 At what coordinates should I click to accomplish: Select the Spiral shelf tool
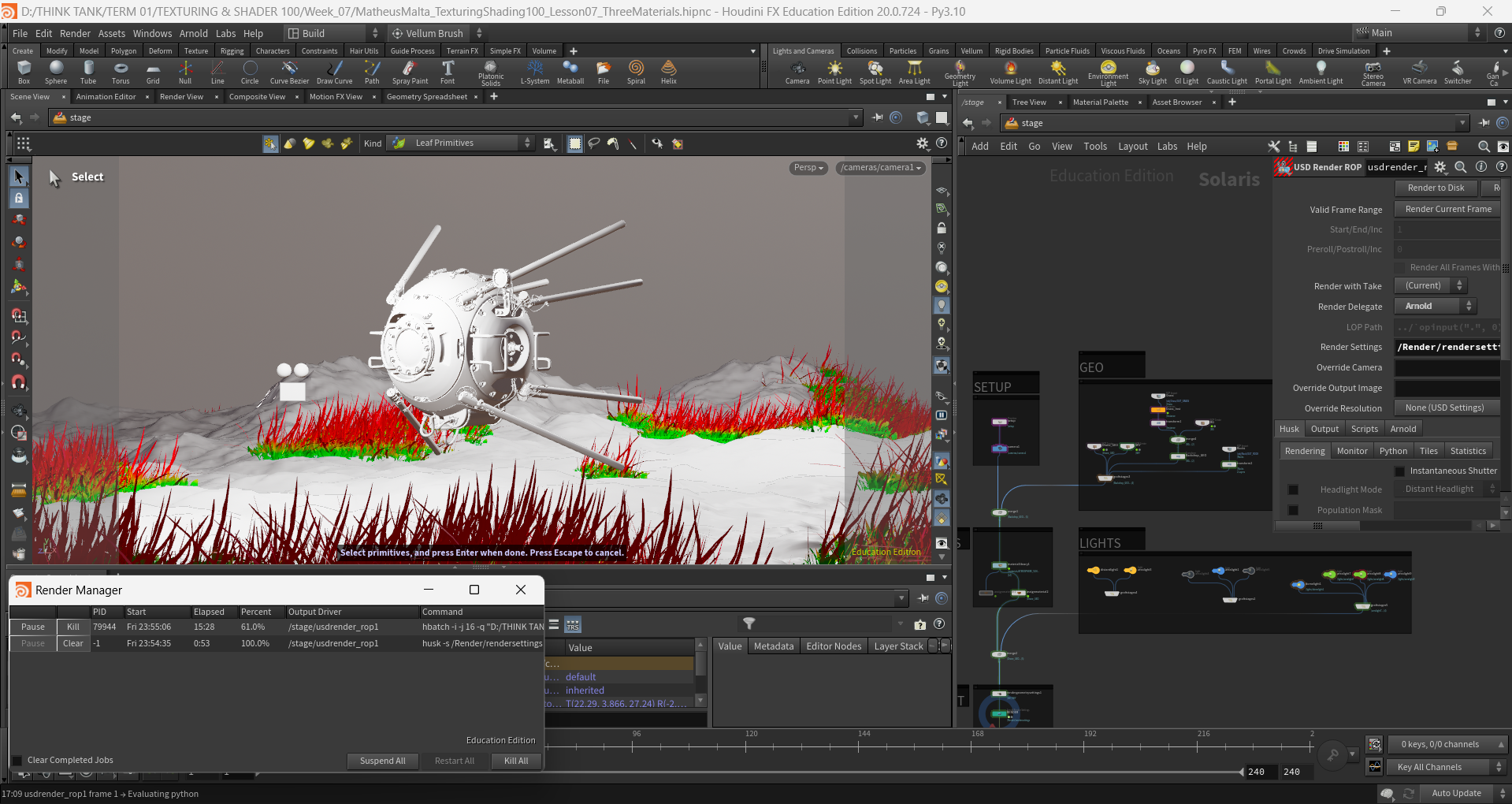click(636, 72)
